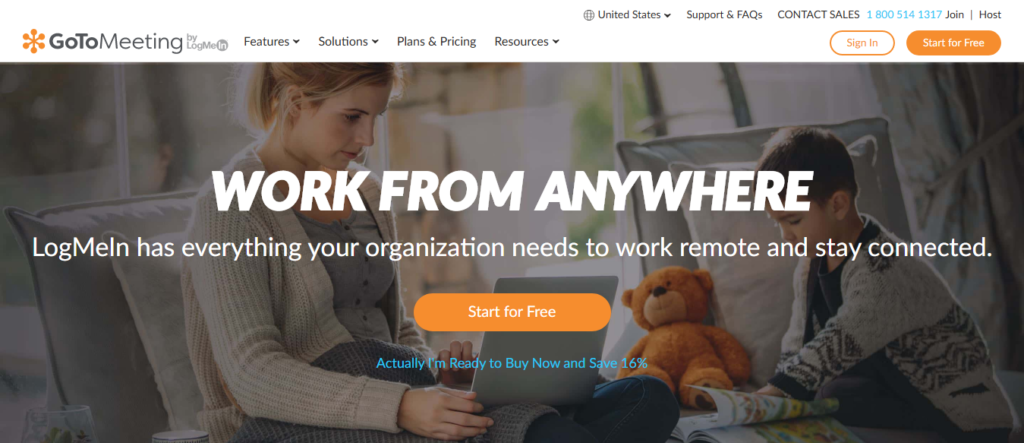Click the large hero Start for Free button
Viewport: 1024px width, 443px height.
click(x=512, y=312)
